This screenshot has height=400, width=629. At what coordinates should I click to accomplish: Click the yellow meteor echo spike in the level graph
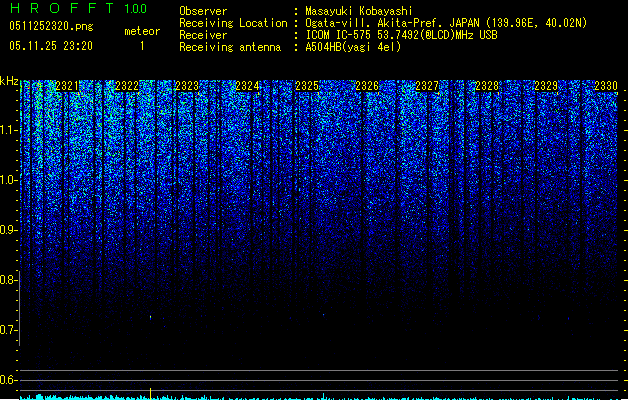tap(150, 393)
